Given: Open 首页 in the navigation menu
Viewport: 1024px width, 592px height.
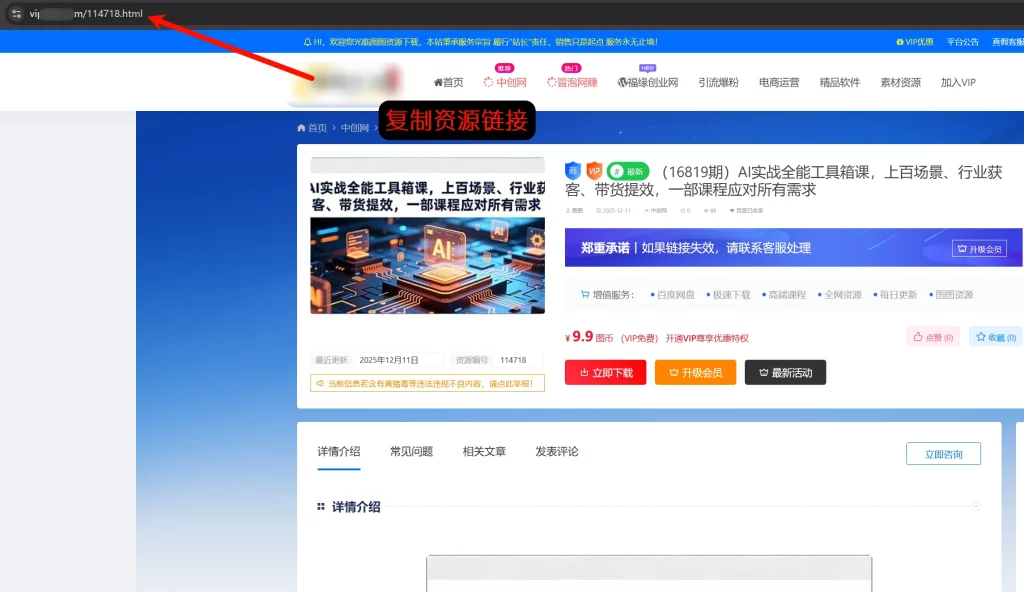Looking at the screenshot, I should (x=448, y=82).
